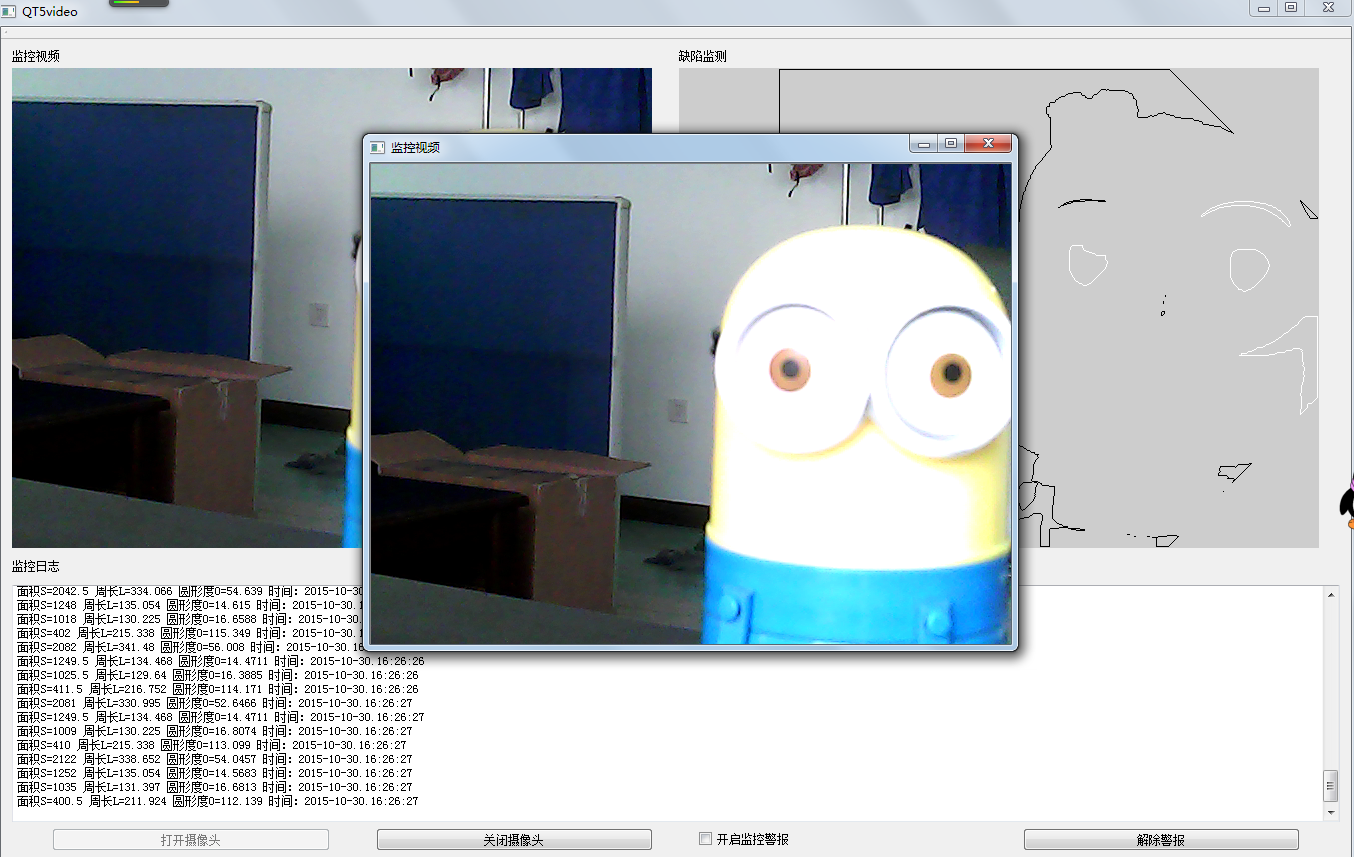Click the QT5video title text
Screen dimensions: 1354x857
click(50, 11)
